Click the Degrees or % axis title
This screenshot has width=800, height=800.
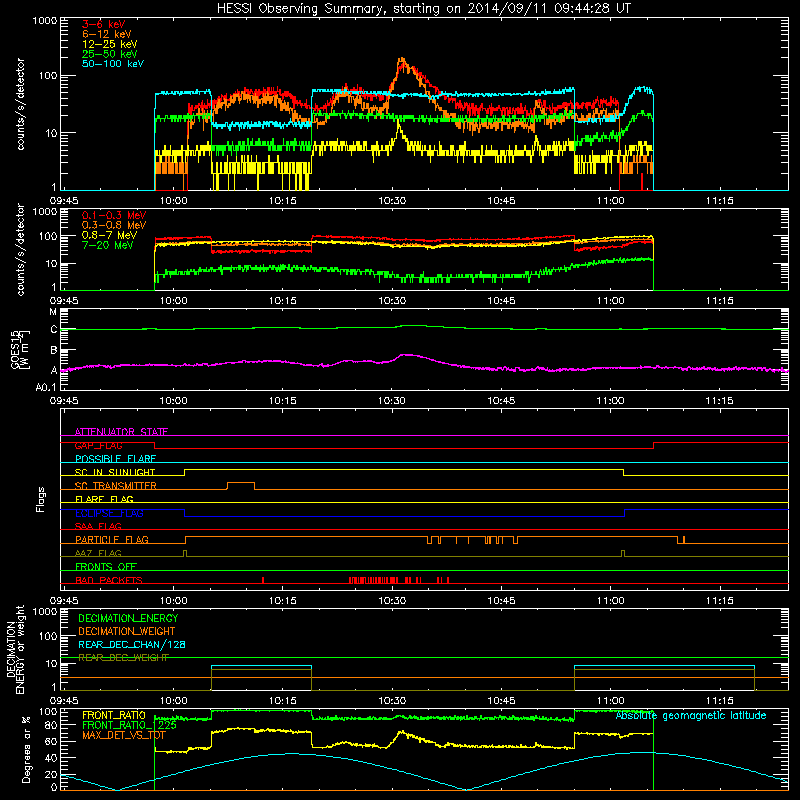(26, 749)
